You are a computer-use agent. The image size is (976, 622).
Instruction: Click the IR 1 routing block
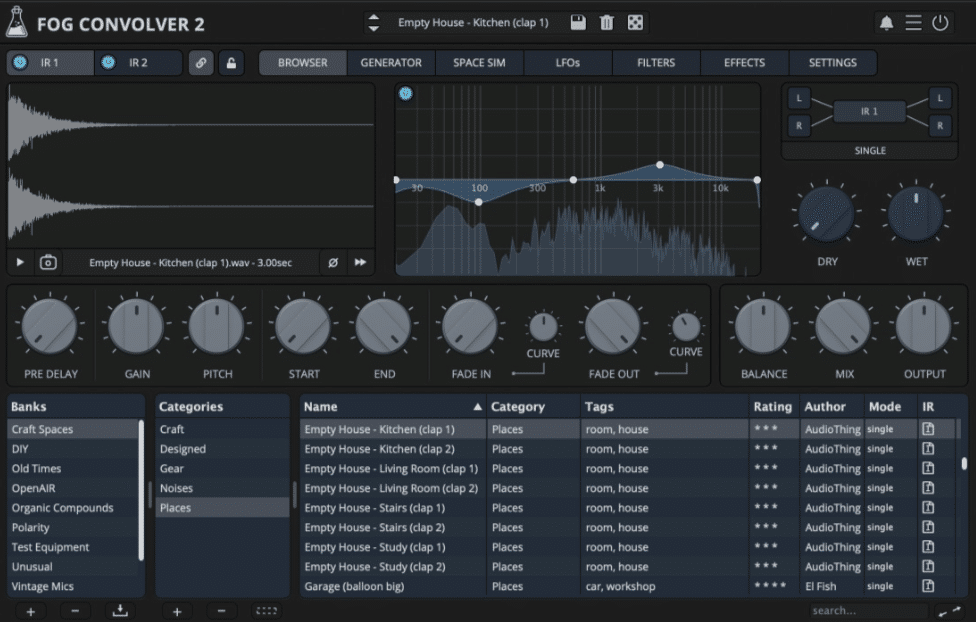(870, 111)
